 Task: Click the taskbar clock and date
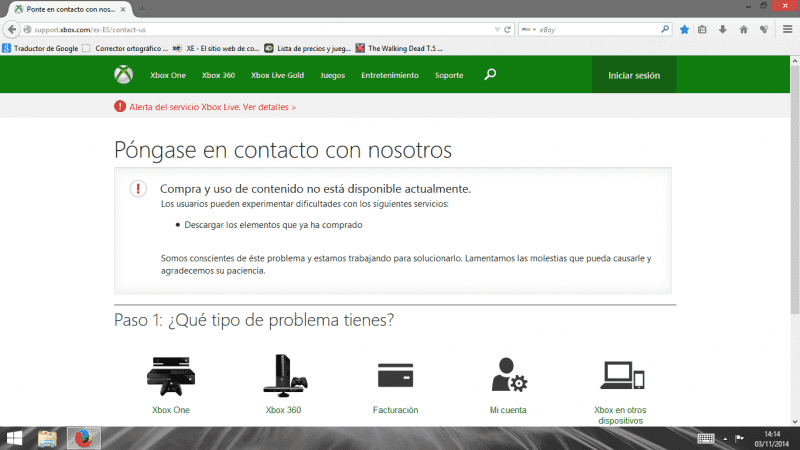772,439
